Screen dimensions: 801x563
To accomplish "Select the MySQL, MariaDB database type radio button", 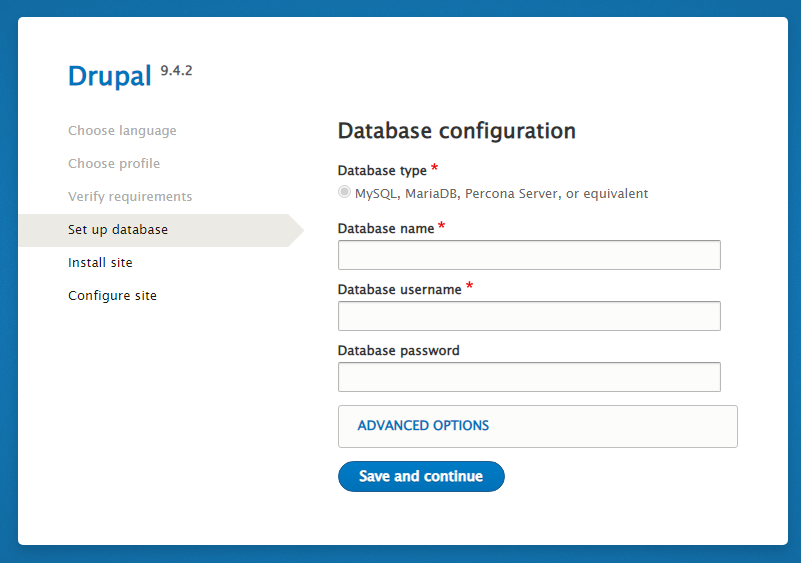I will pyautogui.click(x=345, y=193).
